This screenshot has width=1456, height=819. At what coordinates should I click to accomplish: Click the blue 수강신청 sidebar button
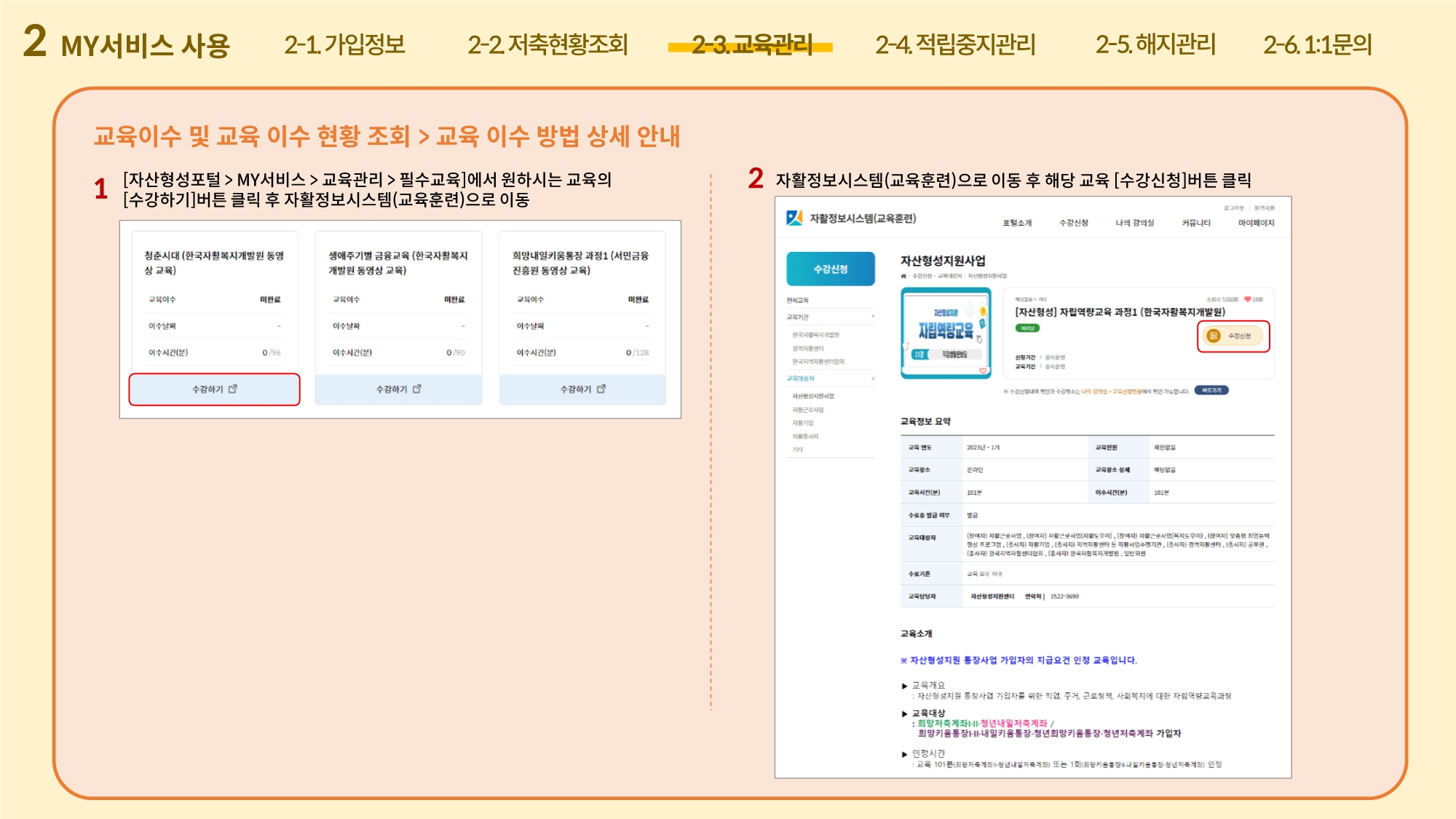tap(830, 269)
